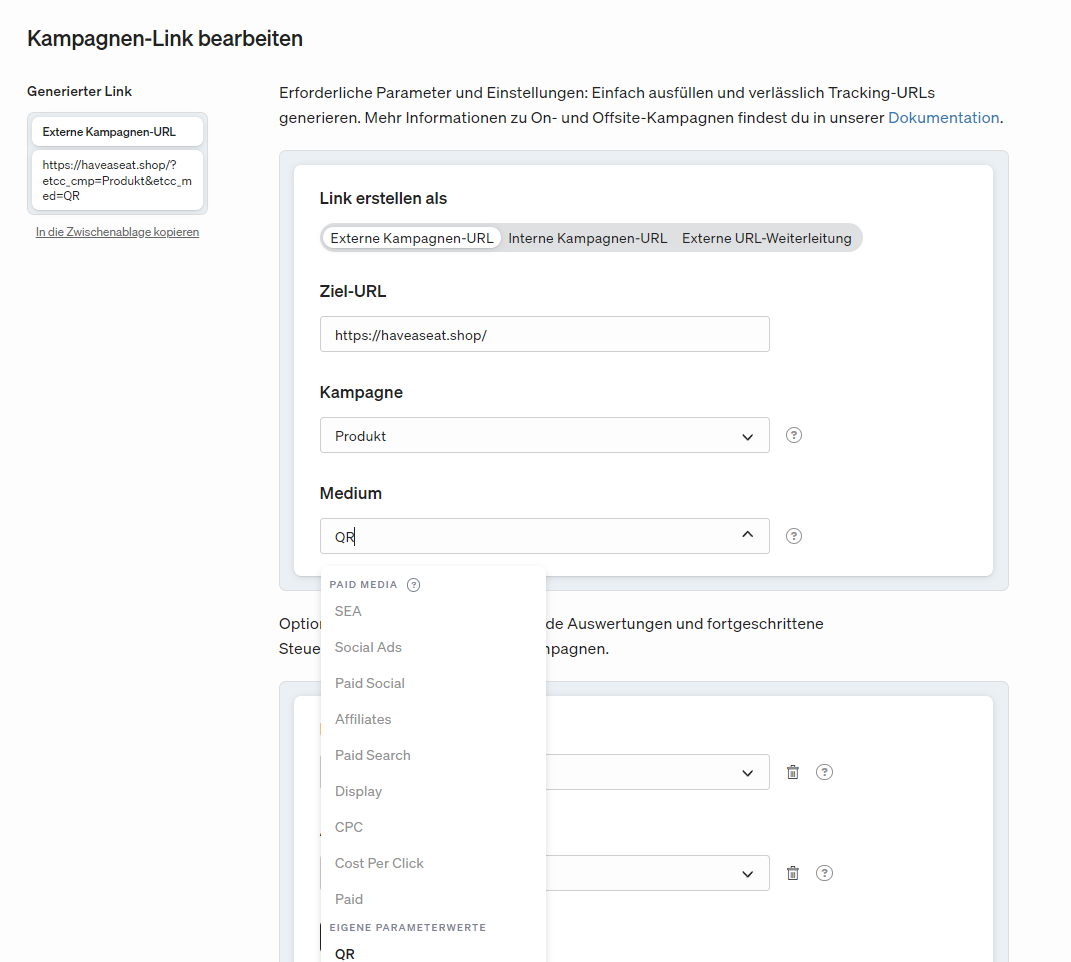This screenshot has height=962, width=1071.
Task: Click the help icon next to Kampagne dropdown
Action: [794, 435]
